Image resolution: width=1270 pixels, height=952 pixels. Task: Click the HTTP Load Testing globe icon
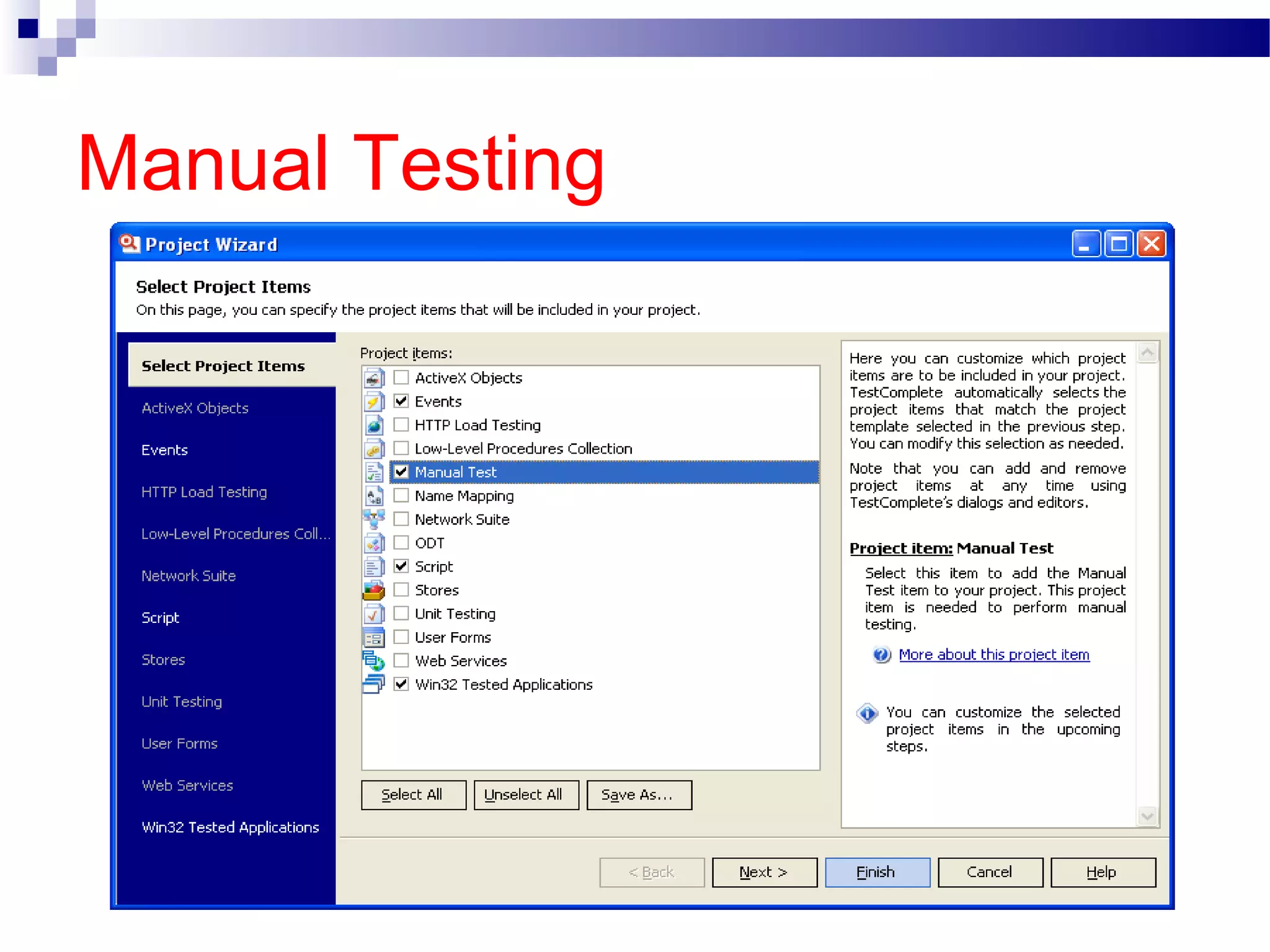point(374,425)
